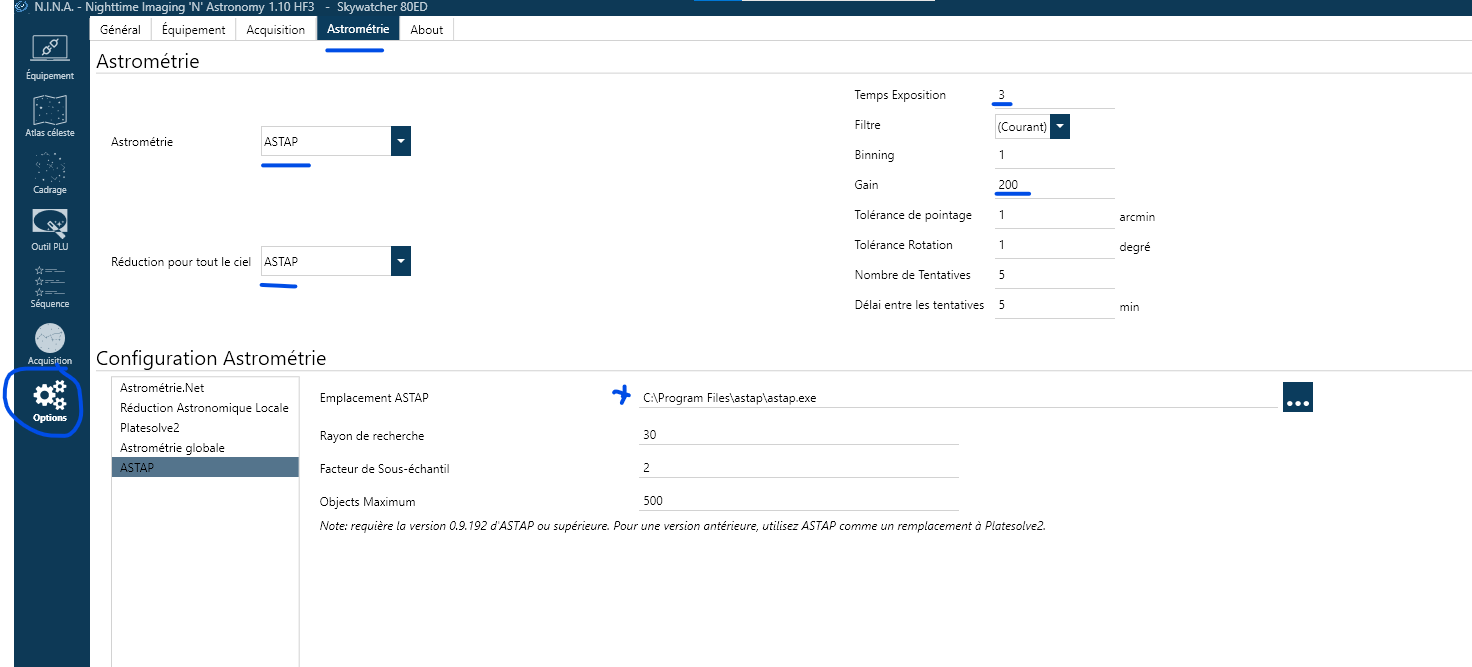Select Platesolve2 in the solver list

pos(150,427)
